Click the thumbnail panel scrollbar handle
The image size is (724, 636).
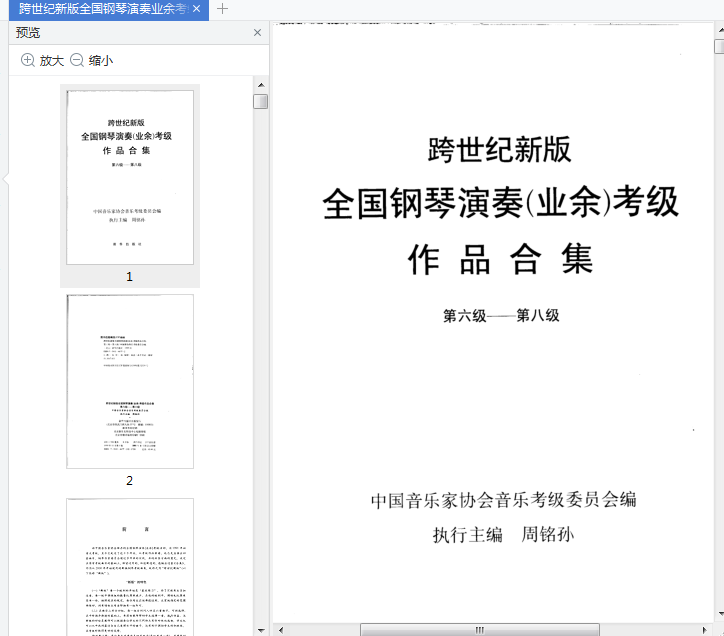click(x=261, y=102)
